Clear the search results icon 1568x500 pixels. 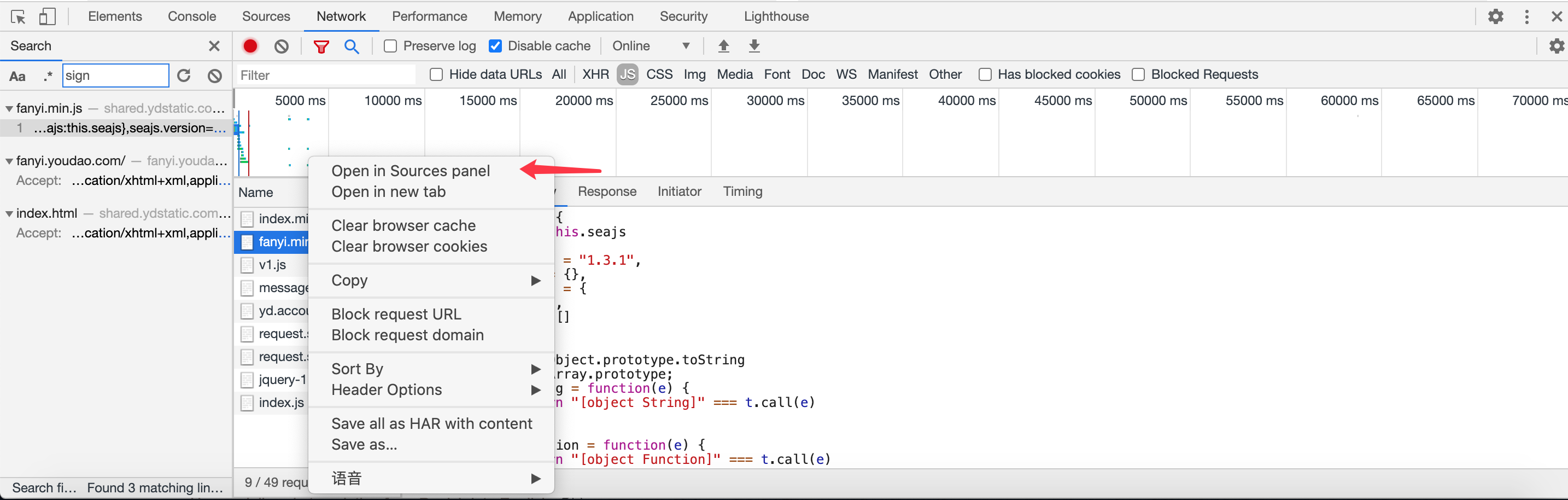(x=215, y=75)
